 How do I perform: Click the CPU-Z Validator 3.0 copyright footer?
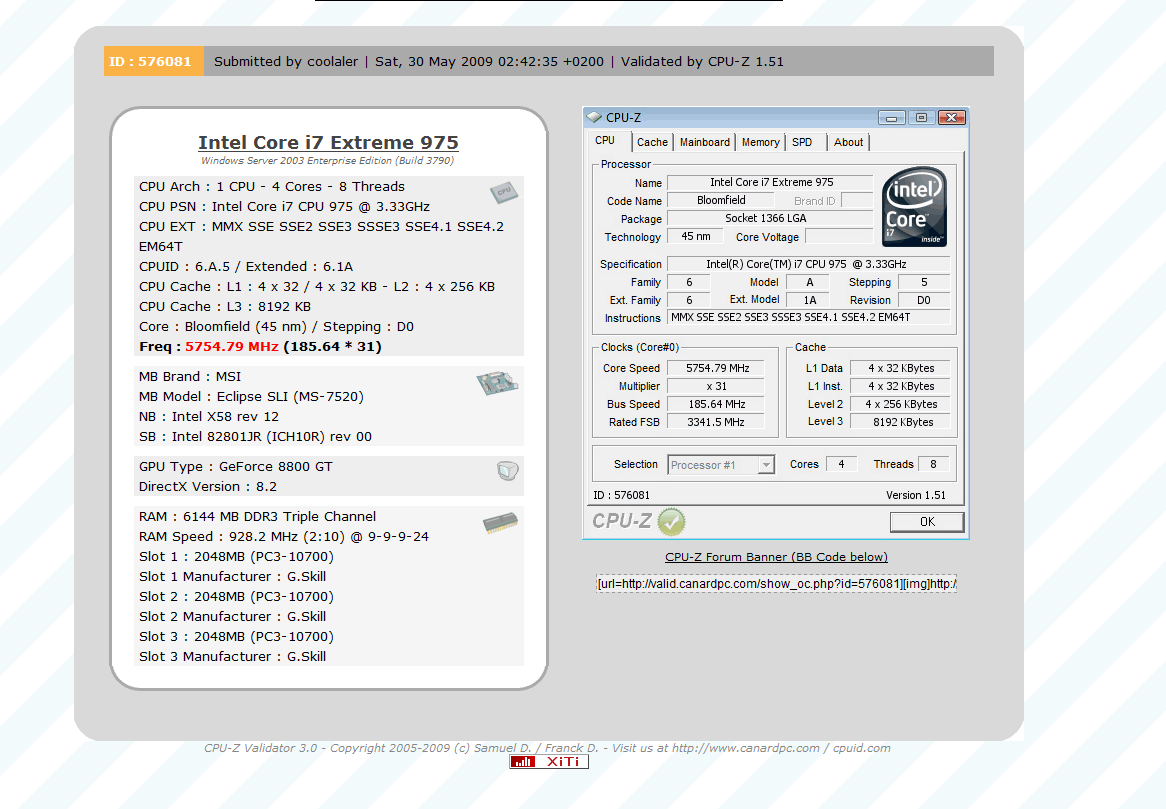(547, 748)
